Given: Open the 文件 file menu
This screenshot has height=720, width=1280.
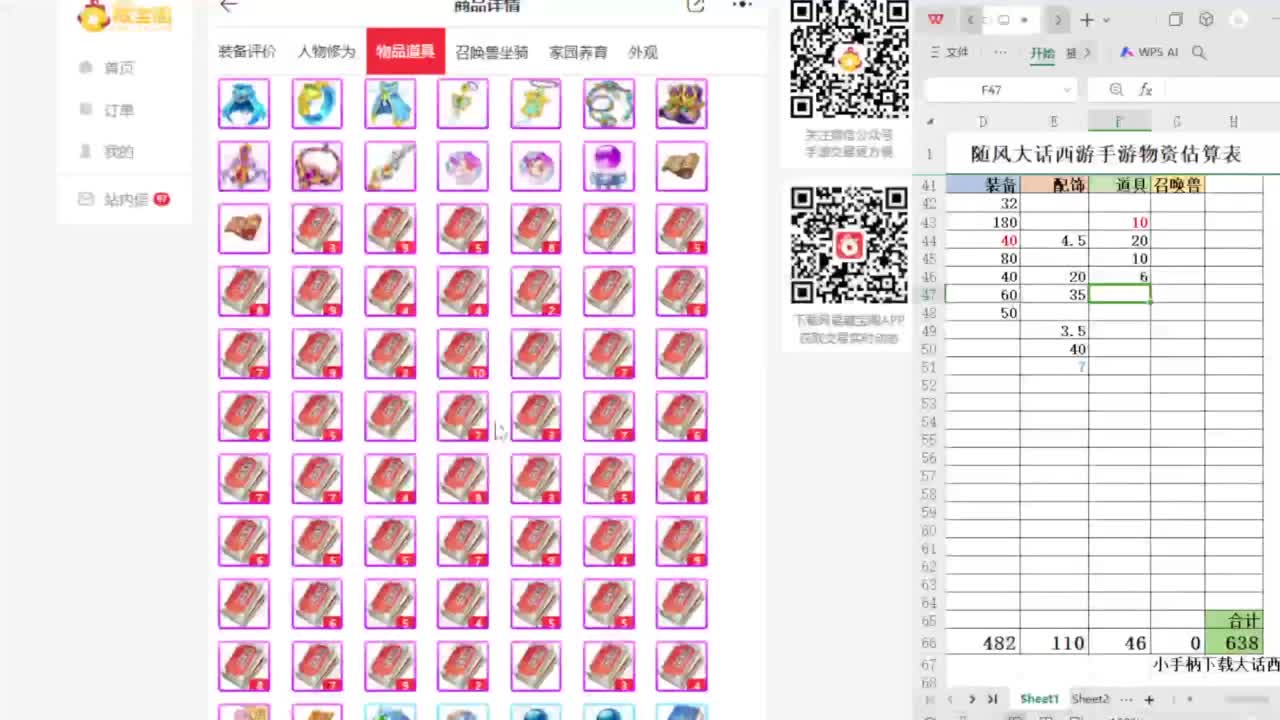Looking at the screenshot, I should [x=950, y=53].
